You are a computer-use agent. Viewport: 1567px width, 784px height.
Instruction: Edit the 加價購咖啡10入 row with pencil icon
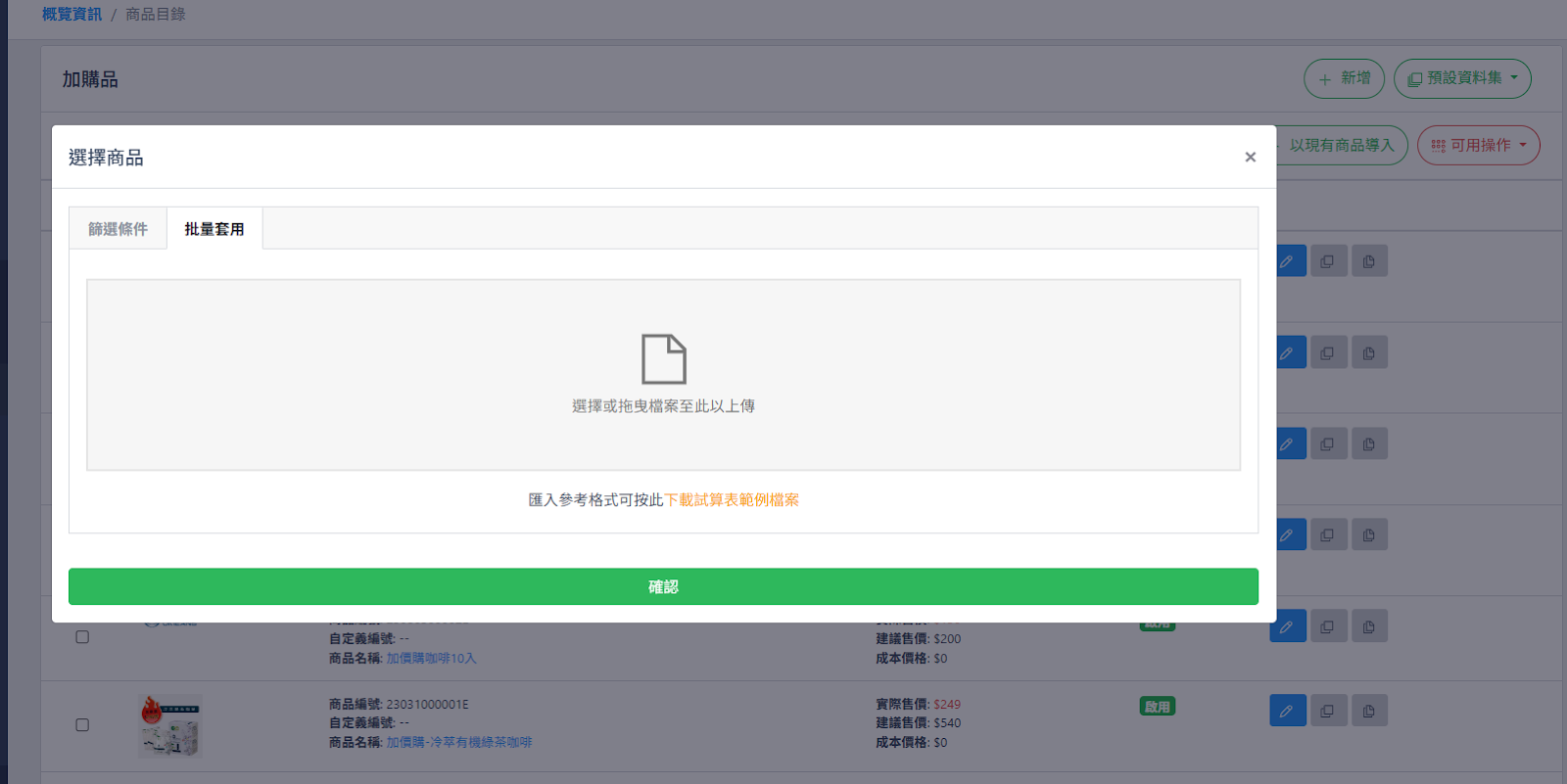point(1288,626)
